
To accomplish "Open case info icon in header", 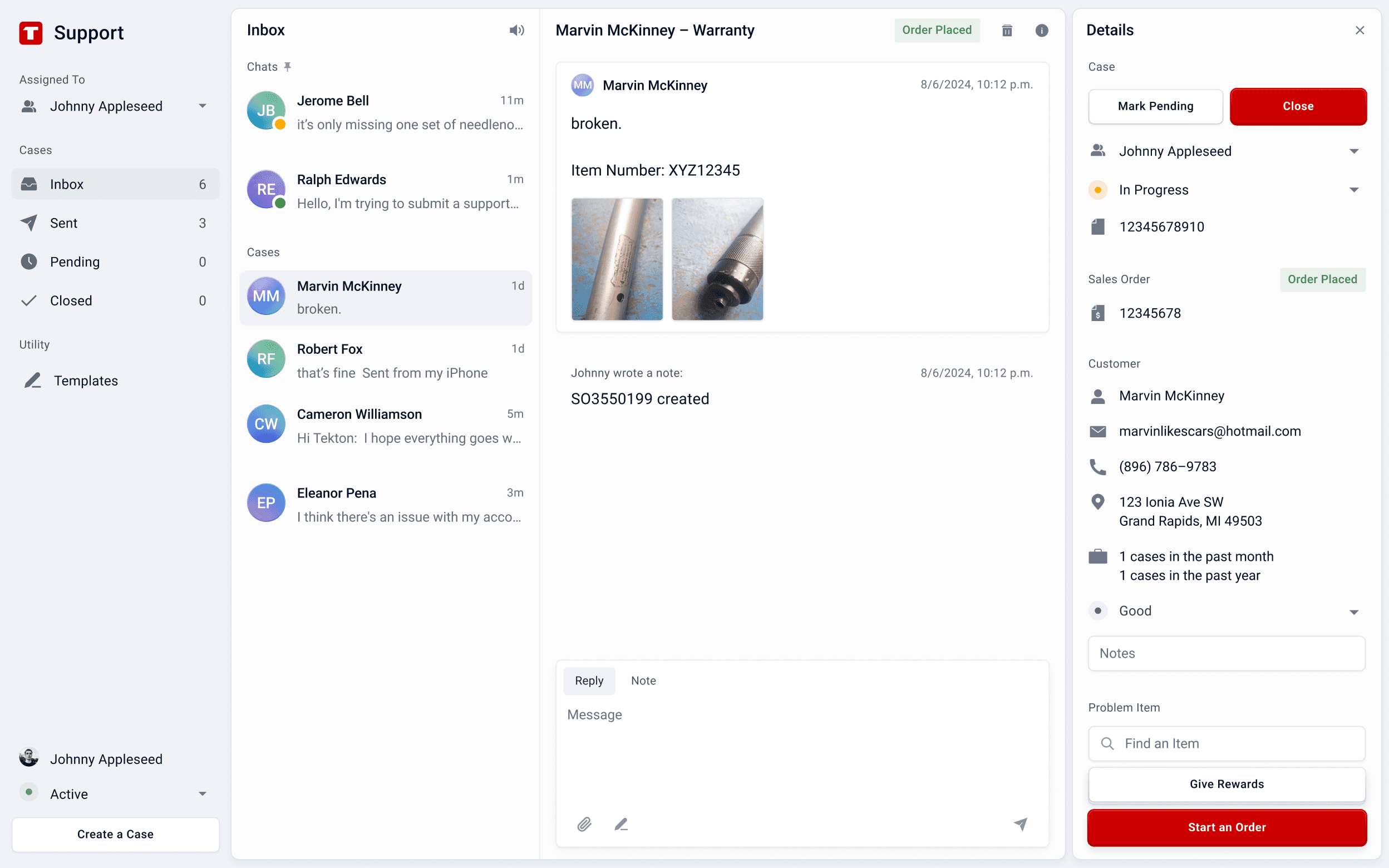I will coord(1042,31).
